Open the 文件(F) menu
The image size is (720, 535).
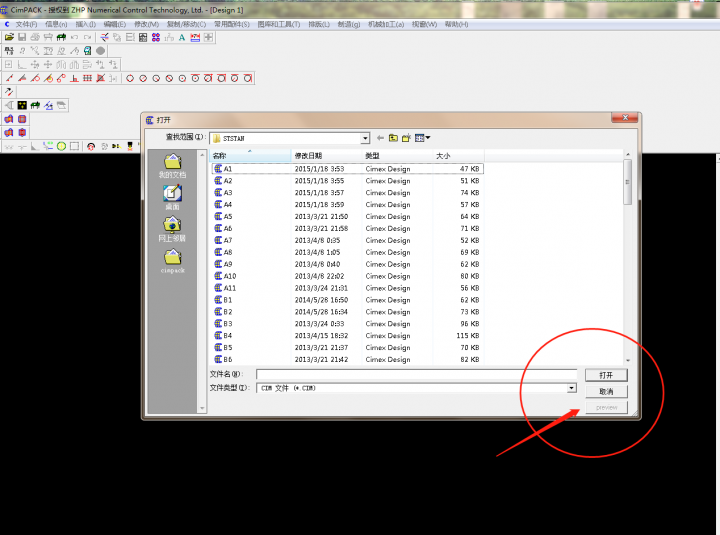click(x=26, y=23)
